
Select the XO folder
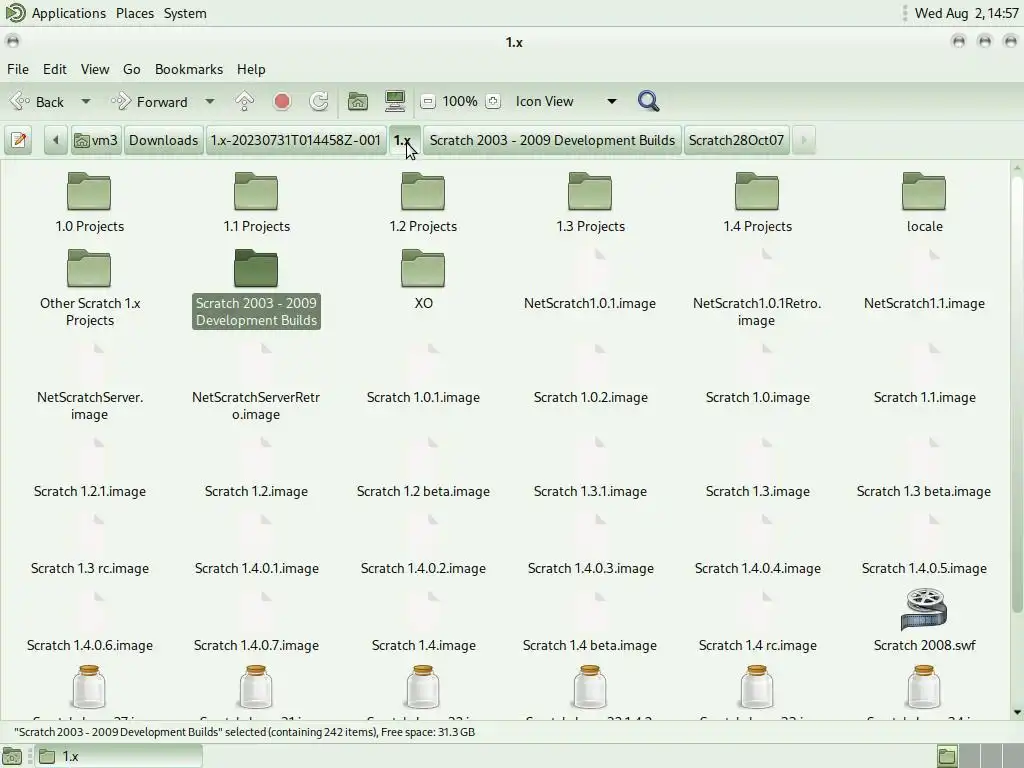423,280
